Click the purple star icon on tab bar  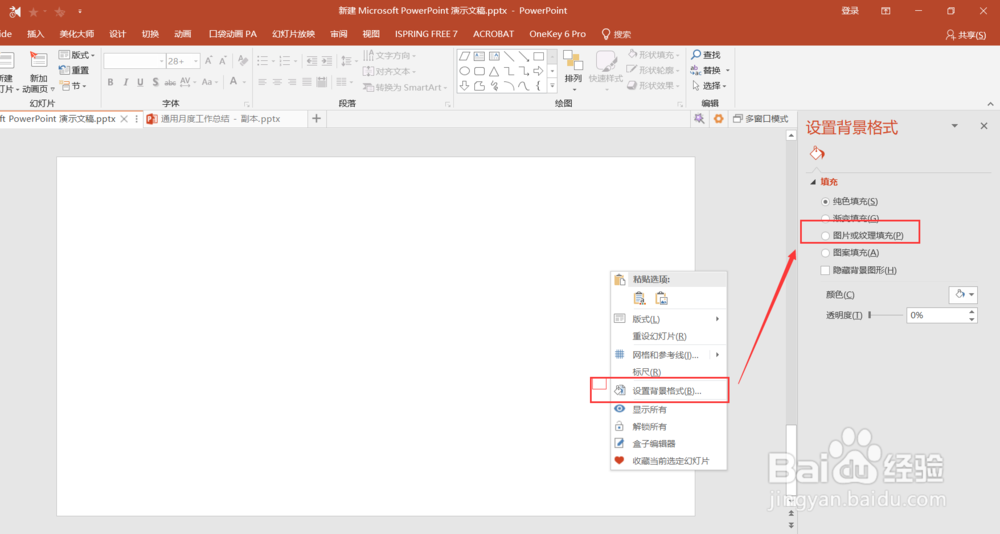pyautogui.click(x=700, y=119)
